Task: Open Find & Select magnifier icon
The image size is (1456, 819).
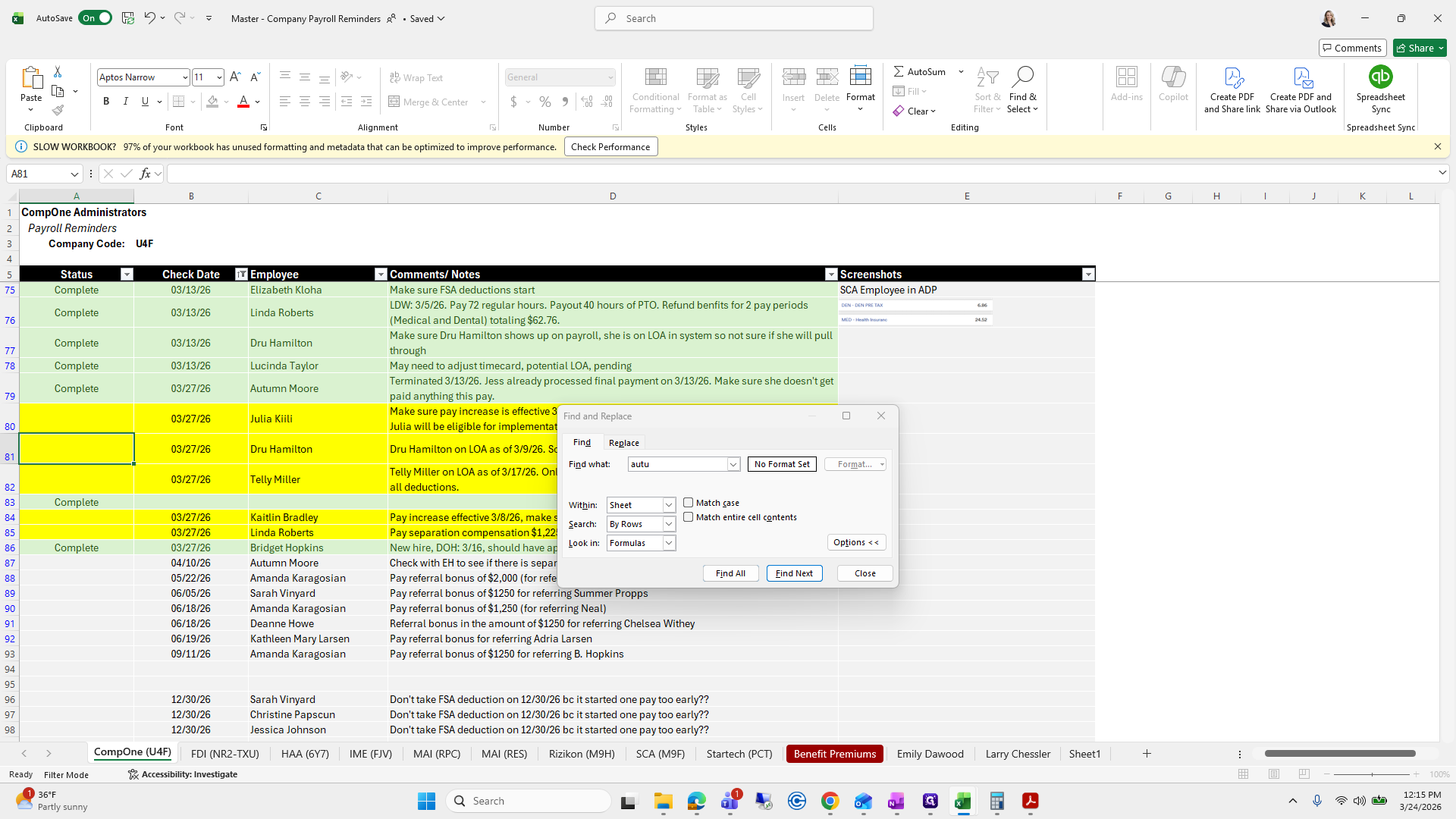Action: click(x=1022, y=77)
